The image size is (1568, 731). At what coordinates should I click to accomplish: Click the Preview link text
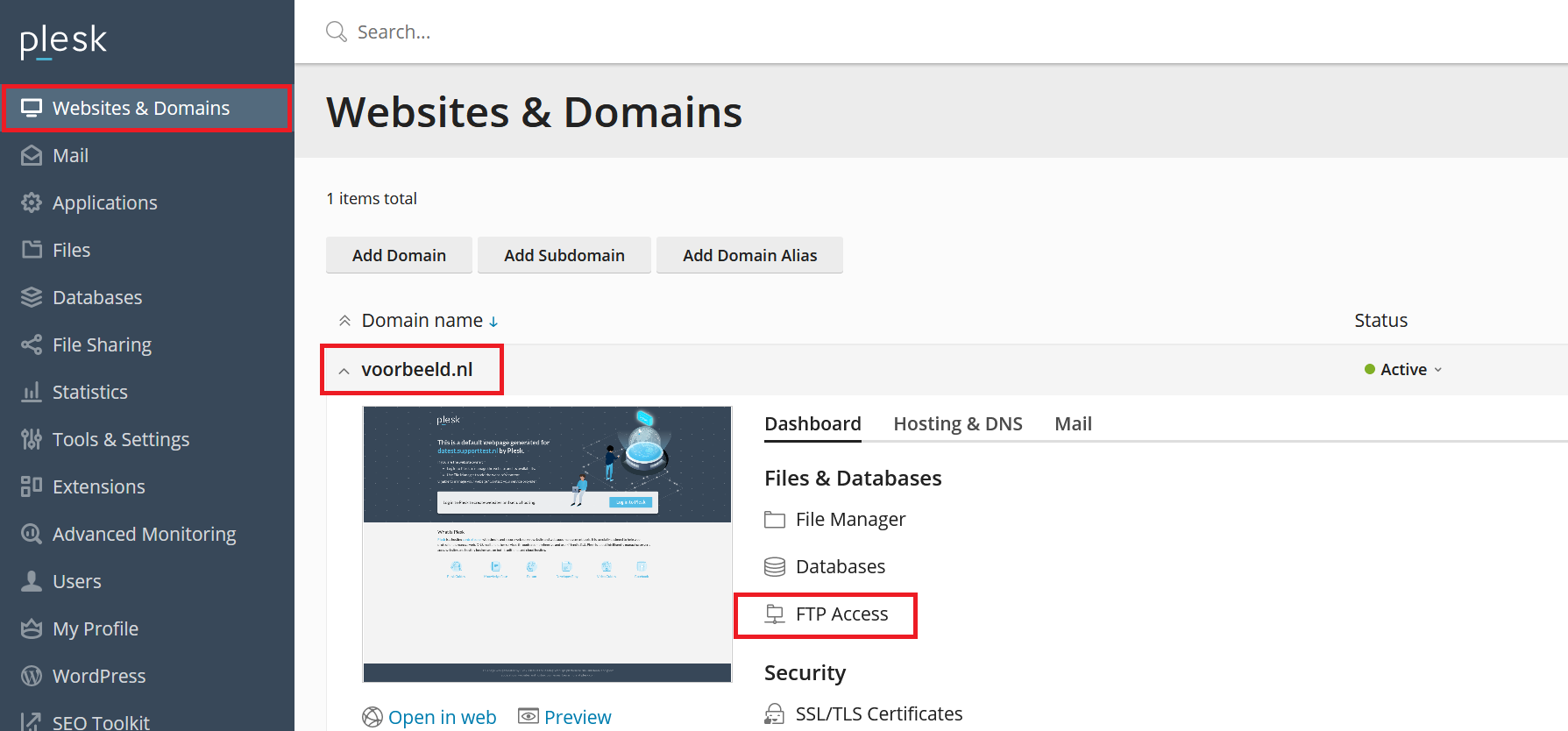(x=578, y=717)
